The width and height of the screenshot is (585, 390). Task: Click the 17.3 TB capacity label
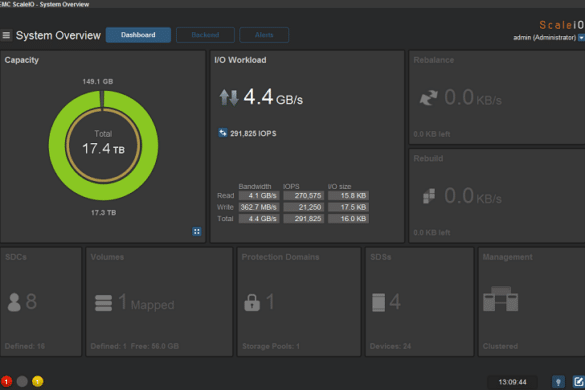(x=103, y=213)
